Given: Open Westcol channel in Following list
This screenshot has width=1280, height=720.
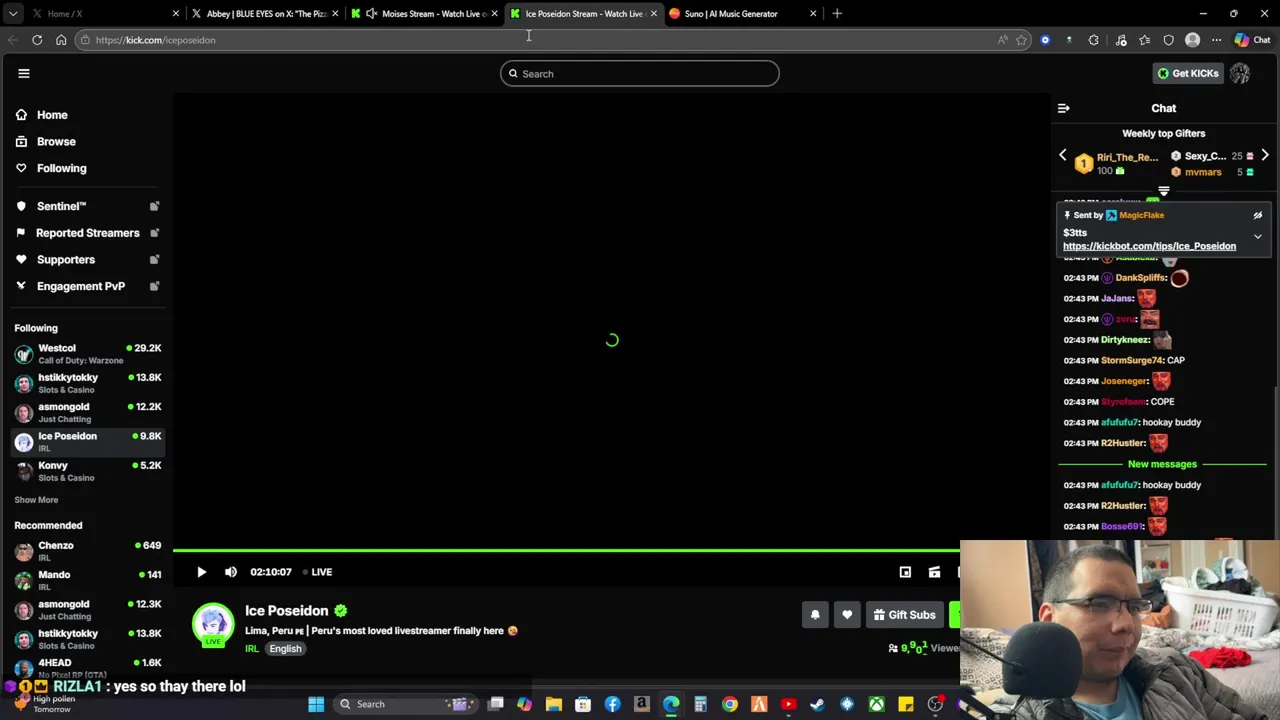Looking at the screenshot, I should 88,354.
